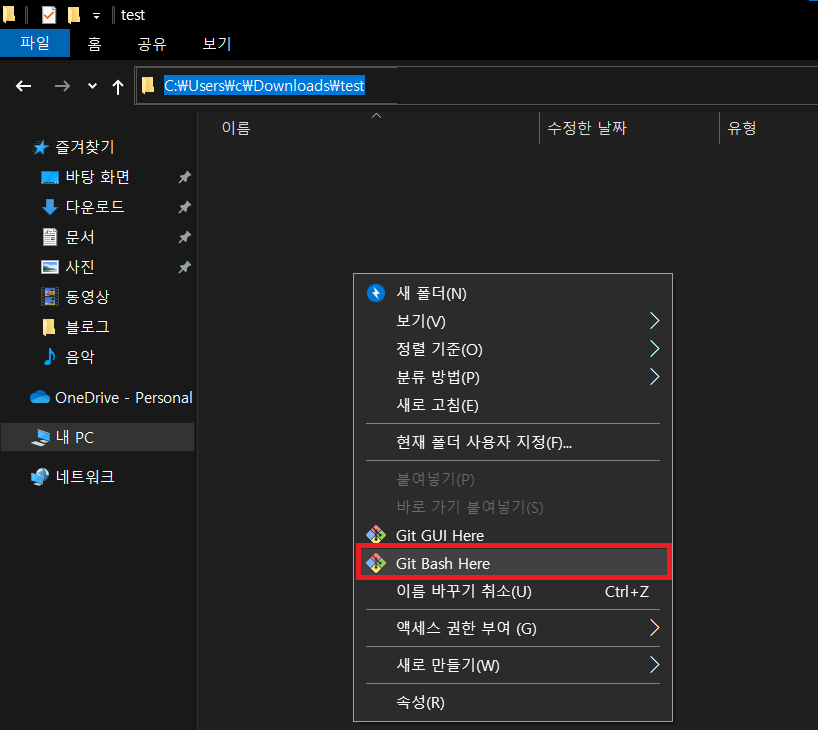Open OneDrive - Personal in the sidebar

click(x=124, y=398)
